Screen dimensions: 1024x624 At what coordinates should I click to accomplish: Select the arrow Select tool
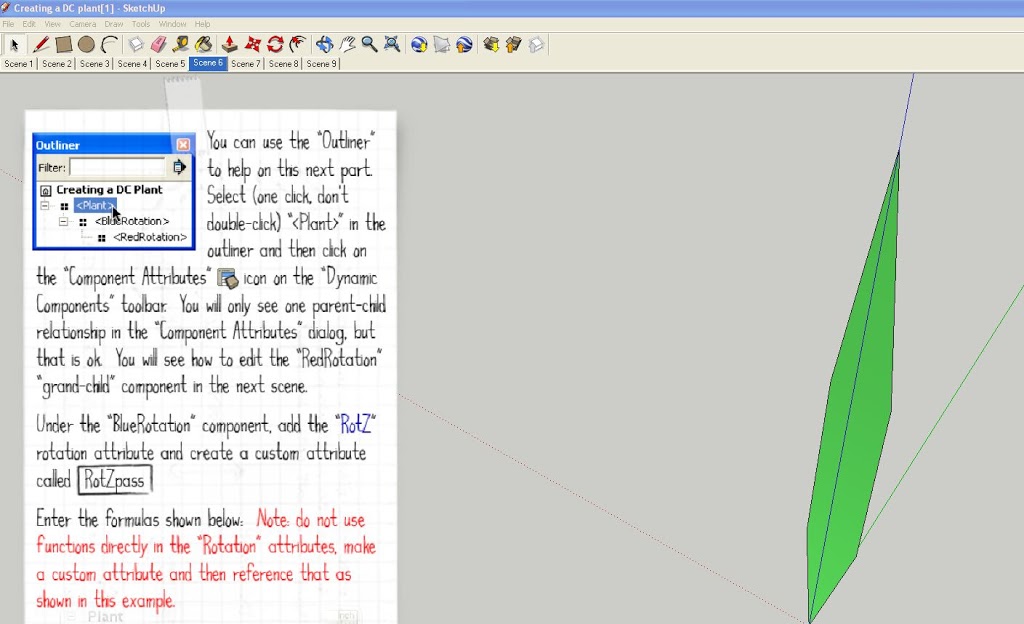(14, 44)
